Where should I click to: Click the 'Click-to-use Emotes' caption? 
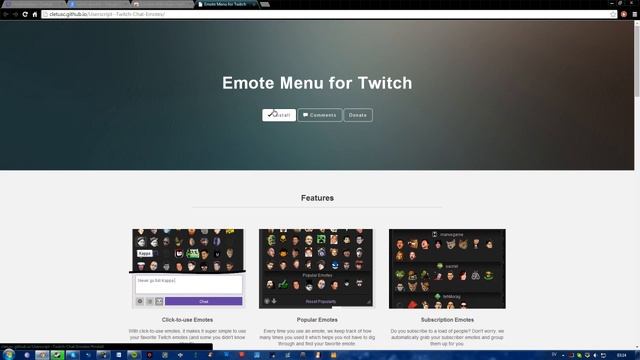[187, 320]
